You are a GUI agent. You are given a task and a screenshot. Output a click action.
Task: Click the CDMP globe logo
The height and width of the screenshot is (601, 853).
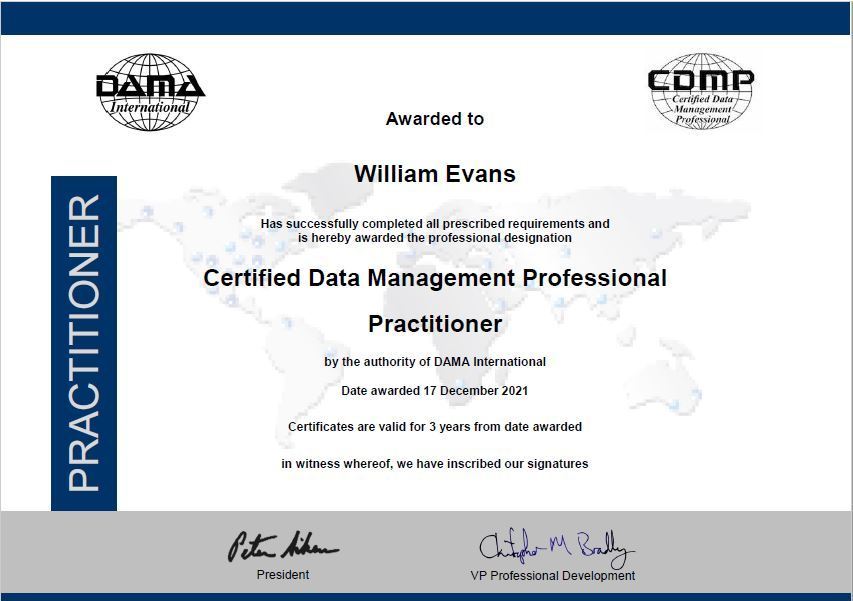(700, 91)
